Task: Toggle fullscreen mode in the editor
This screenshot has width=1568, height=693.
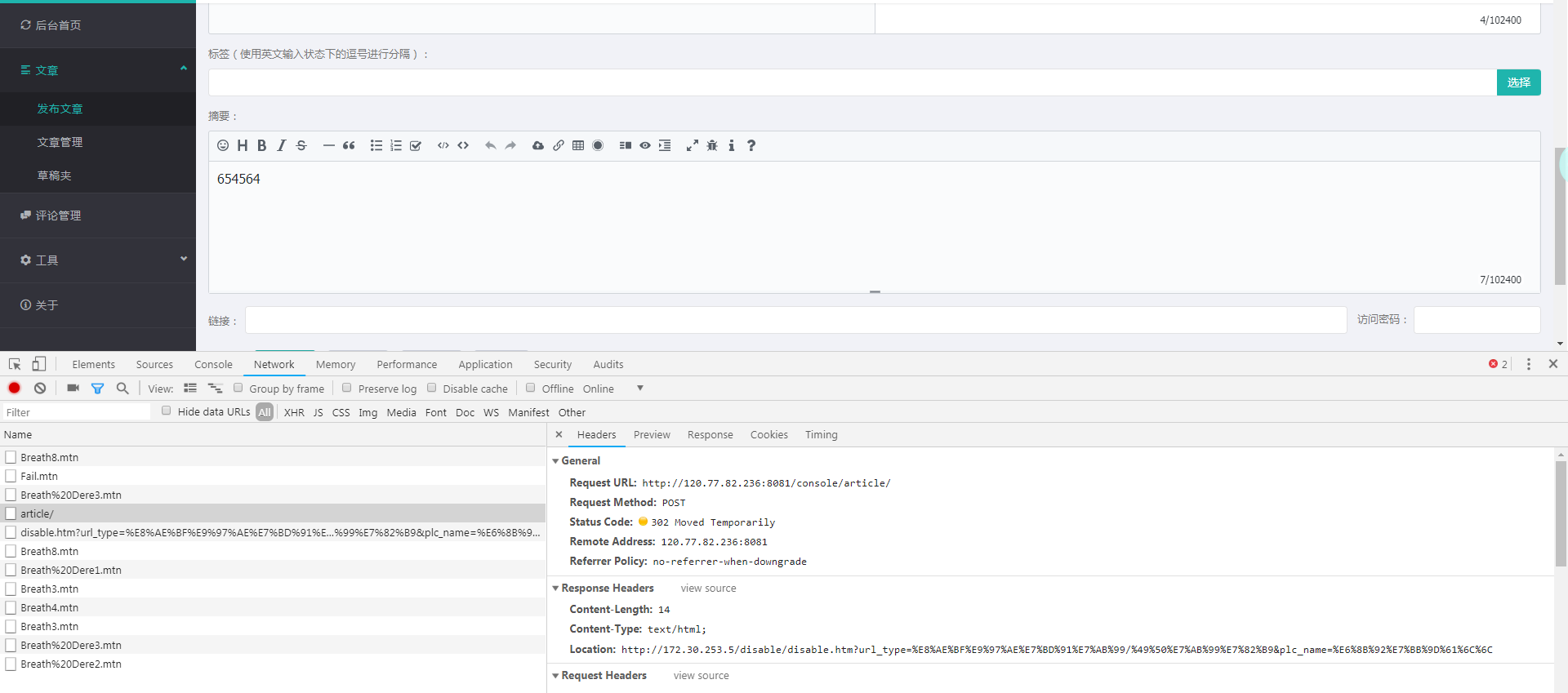Action: 692,145
